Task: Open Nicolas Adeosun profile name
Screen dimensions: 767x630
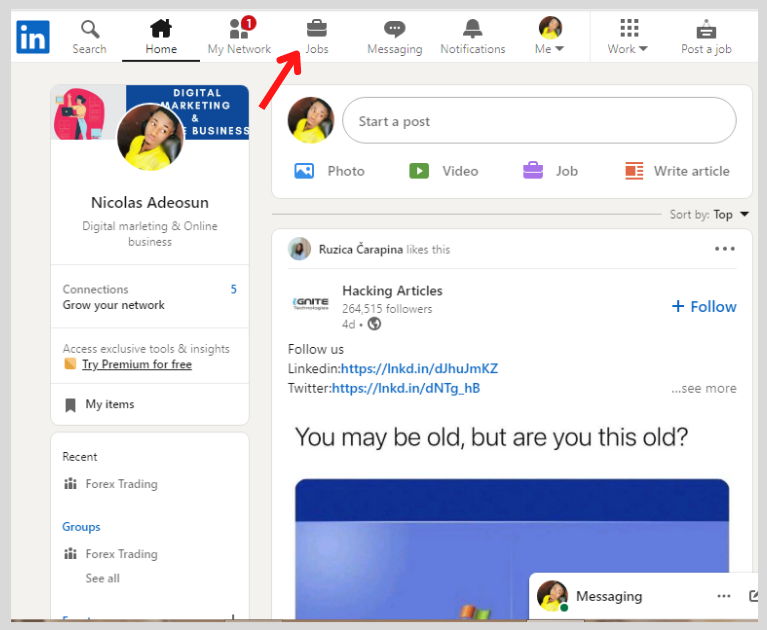Action: pos(150,202)
